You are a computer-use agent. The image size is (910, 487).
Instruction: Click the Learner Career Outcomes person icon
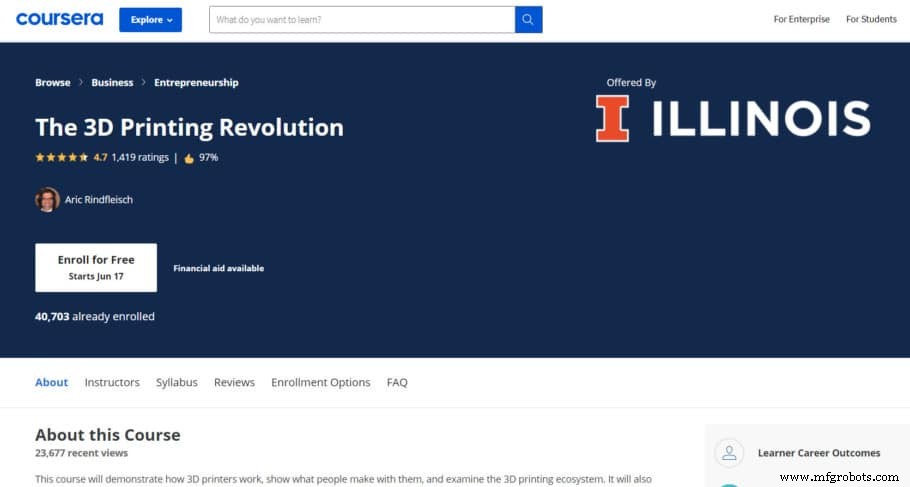point(729,453)
